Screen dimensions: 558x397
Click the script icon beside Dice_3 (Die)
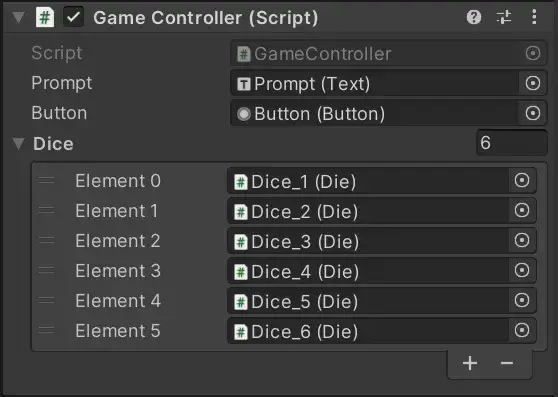[x=241, y=242]
